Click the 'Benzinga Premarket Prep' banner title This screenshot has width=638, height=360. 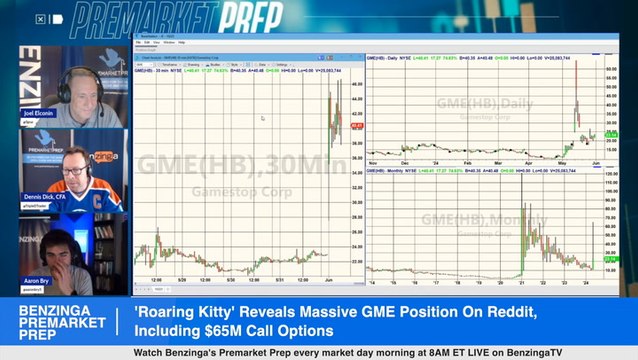[x=62, y=323]
